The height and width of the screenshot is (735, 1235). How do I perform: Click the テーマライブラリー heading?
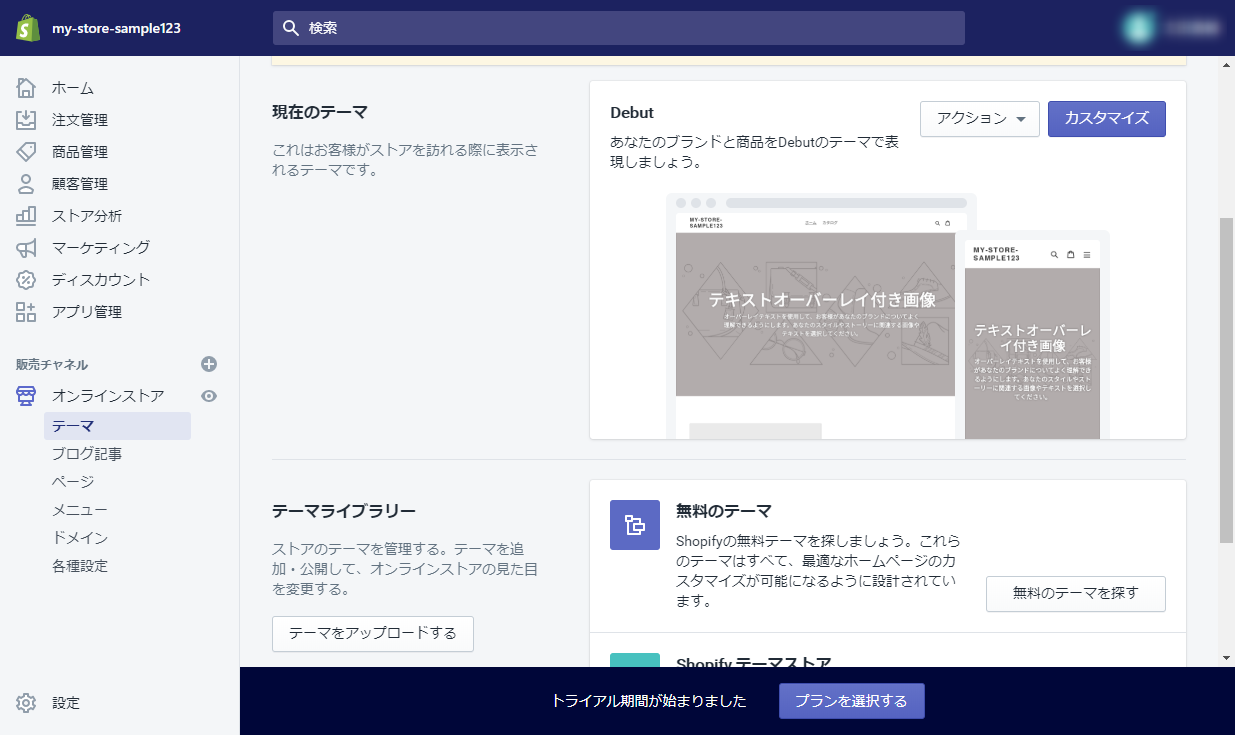click(x=344, y=511)
